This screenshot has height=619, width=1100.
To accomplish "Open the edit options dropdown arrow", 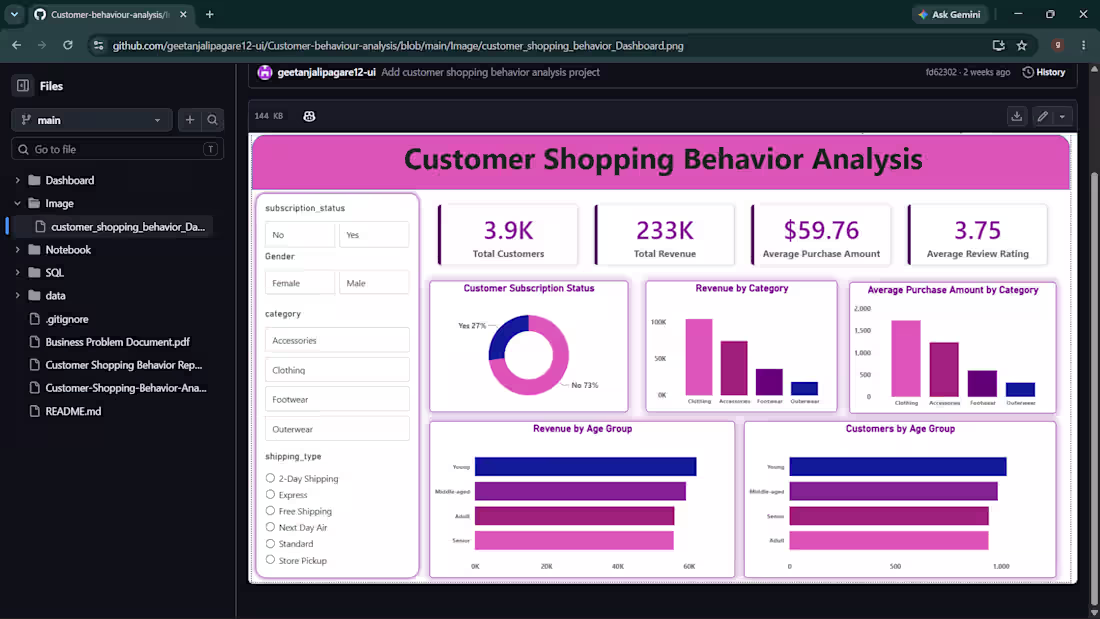I will [x=1063, y=117].
